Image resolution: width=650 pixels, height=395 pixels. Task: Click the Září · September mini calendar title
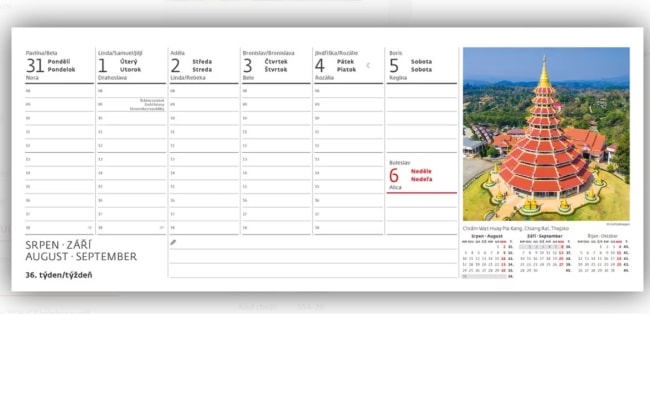545,236
